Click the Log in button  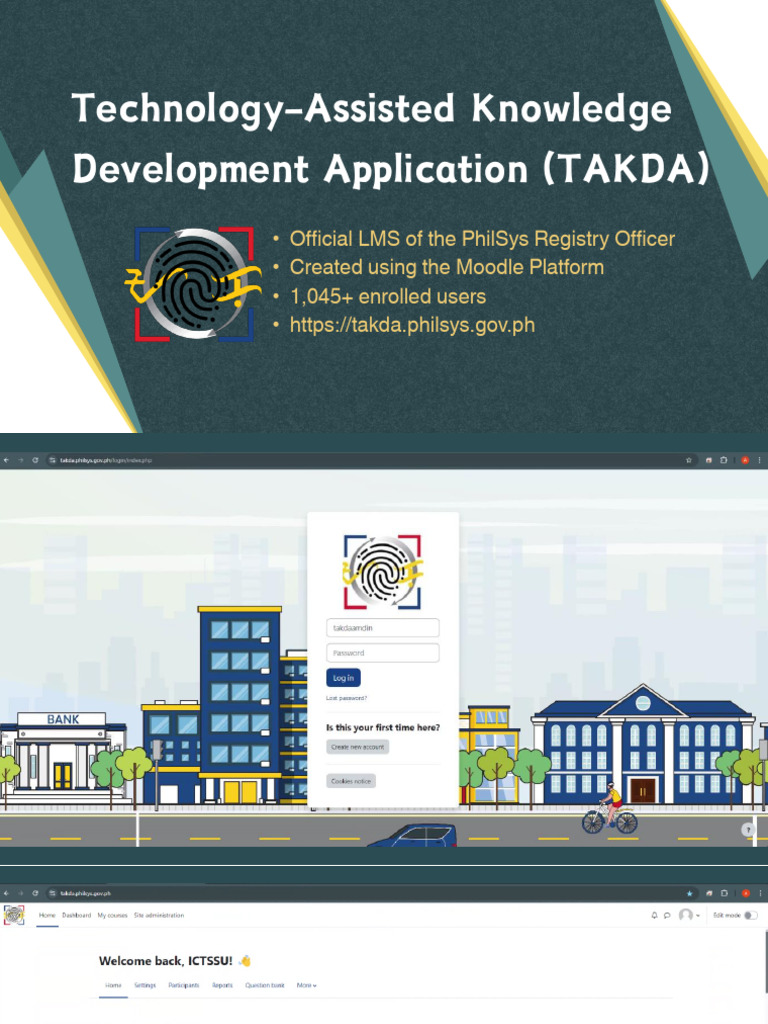tap(343, 678)
